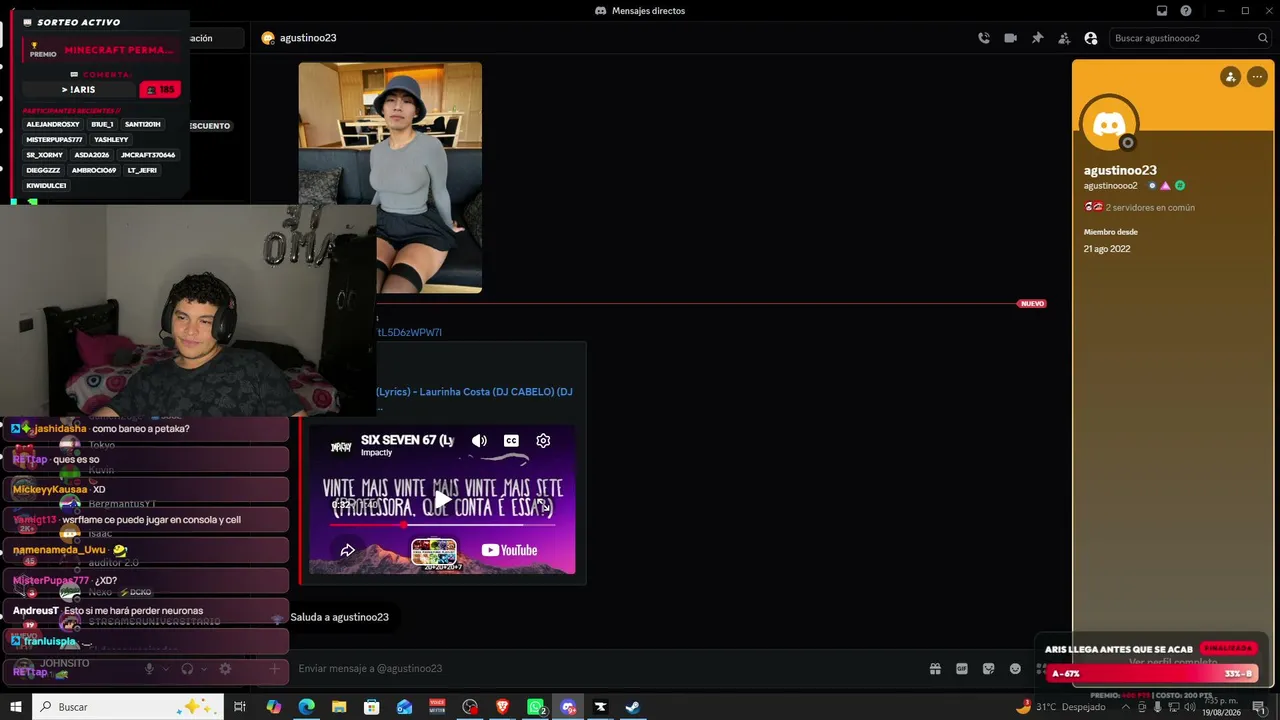The image size is (1280, 720).
Task: Open the Laurinha Costa lyrics video link
Action: coord(475,392)
